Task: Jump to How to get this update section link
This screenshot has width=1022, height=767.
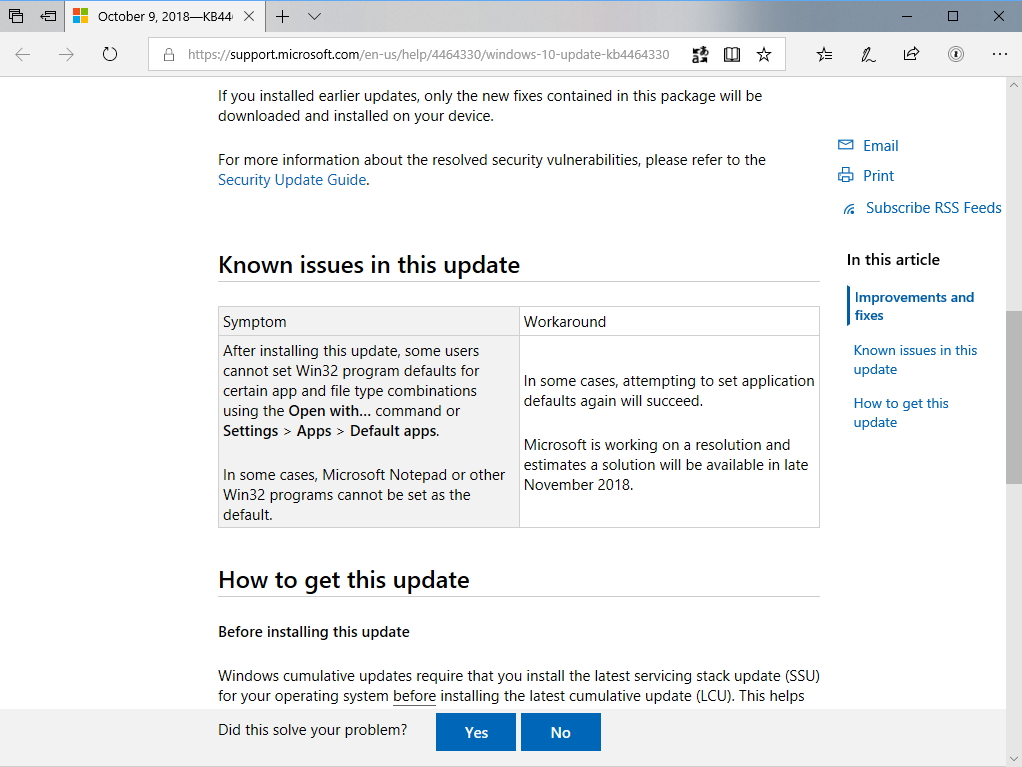Action: pos(901,412)
